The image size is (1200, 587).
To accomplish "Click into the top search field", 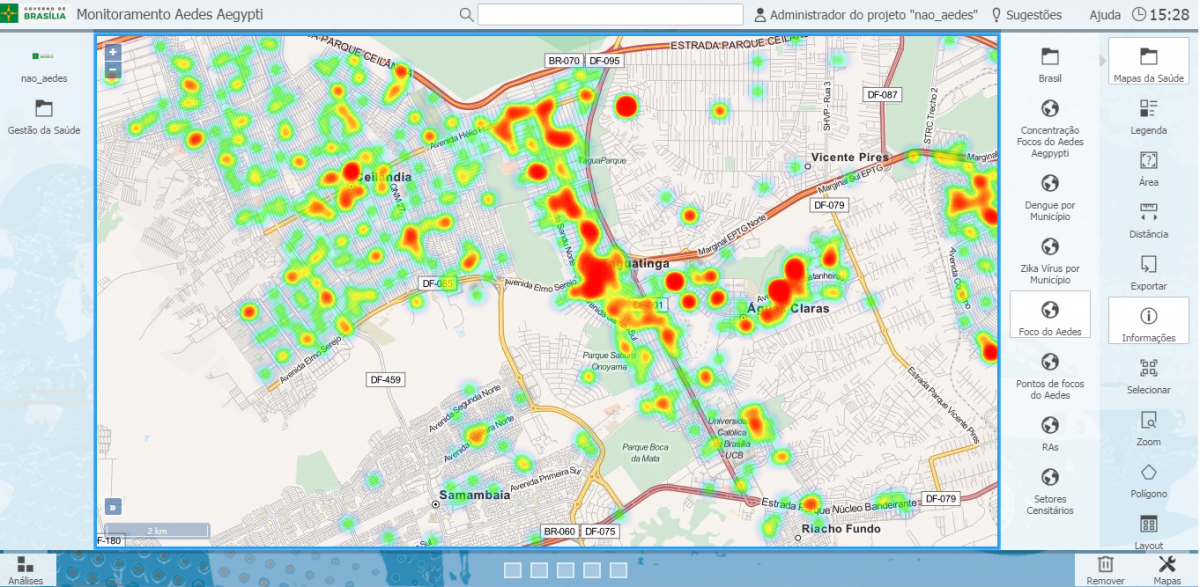I will [610, 15].
